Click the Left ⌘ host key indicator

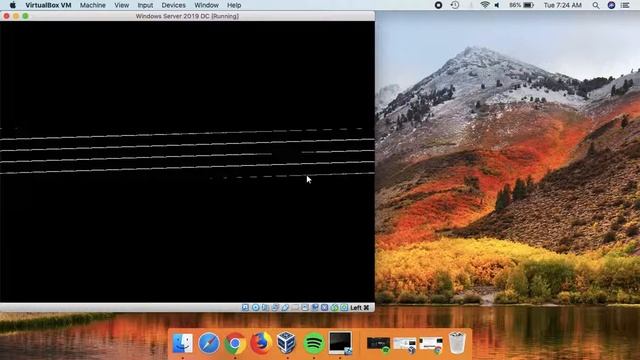point(360,307)
